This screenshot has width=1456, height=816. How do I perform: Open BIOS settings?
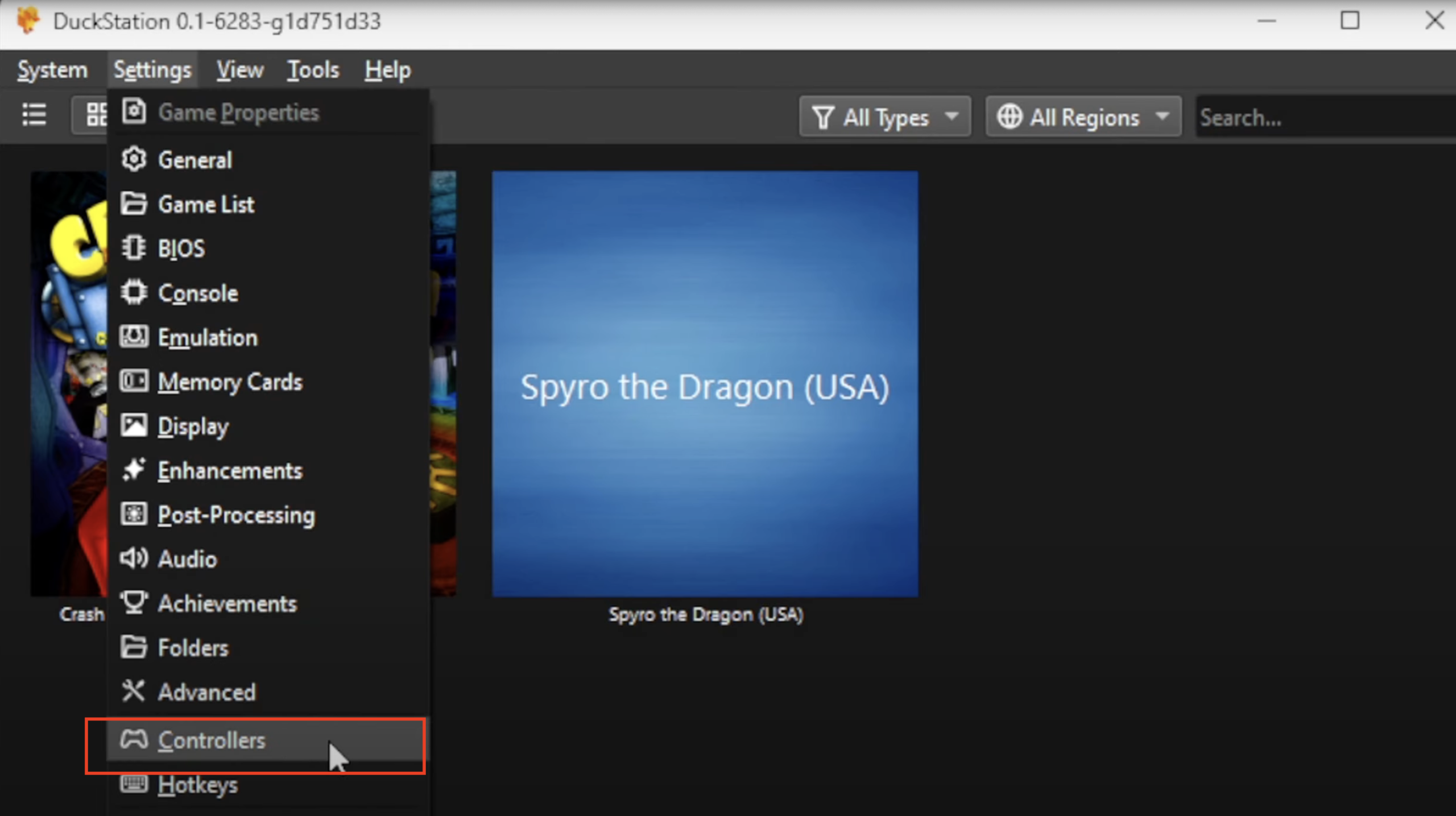pyautogui.click(x=268, y=248)
